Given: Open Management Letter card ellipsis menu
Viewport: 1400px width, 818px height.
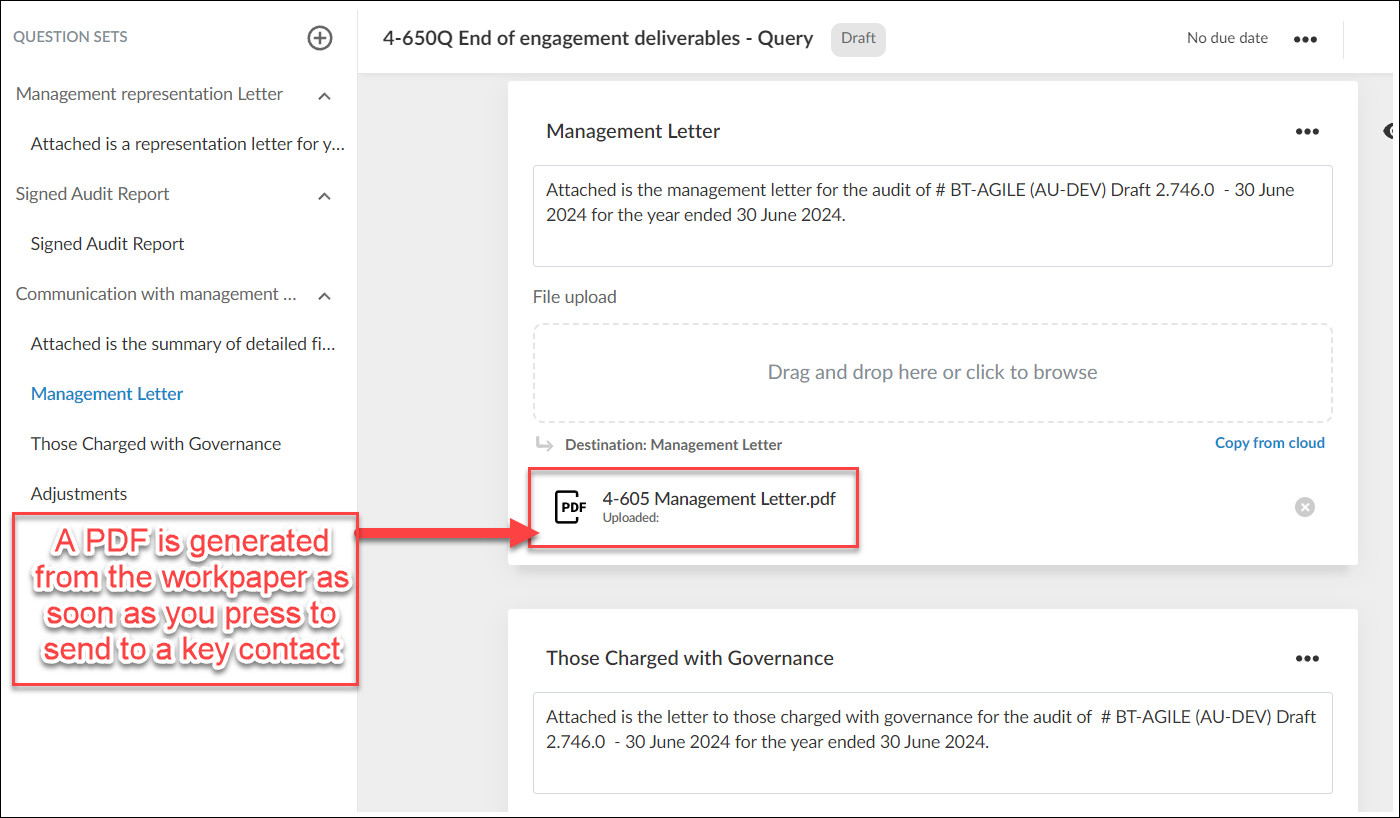Looking at the screenshot, I should [1307, 131].
